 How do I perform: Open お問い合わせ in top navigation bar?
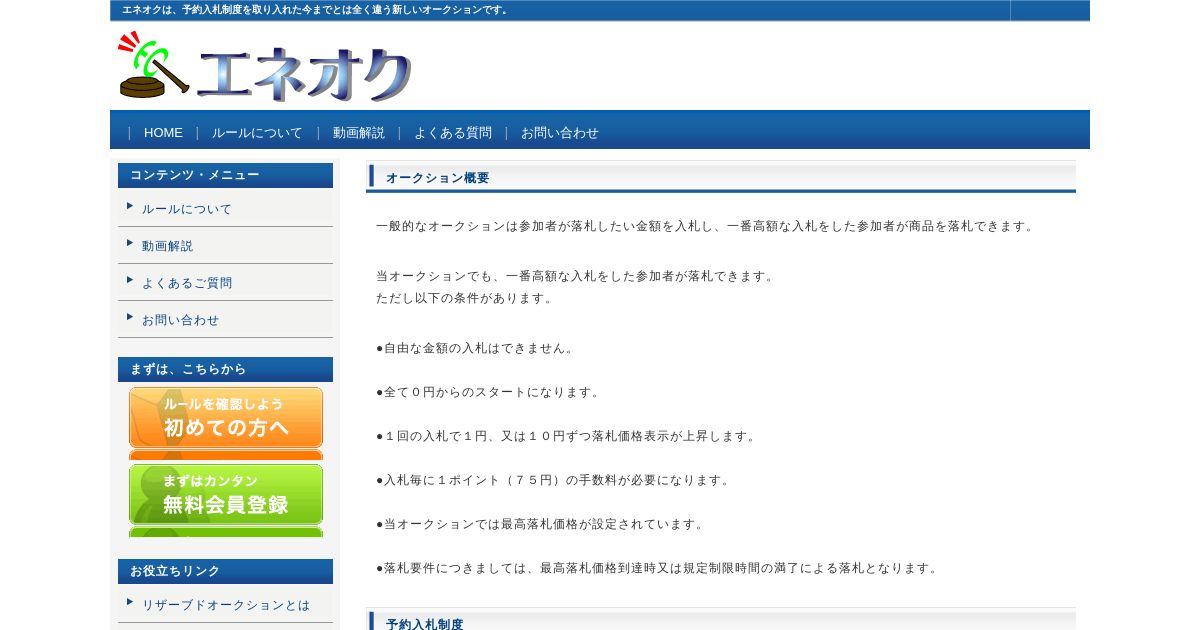coord(560,133)
